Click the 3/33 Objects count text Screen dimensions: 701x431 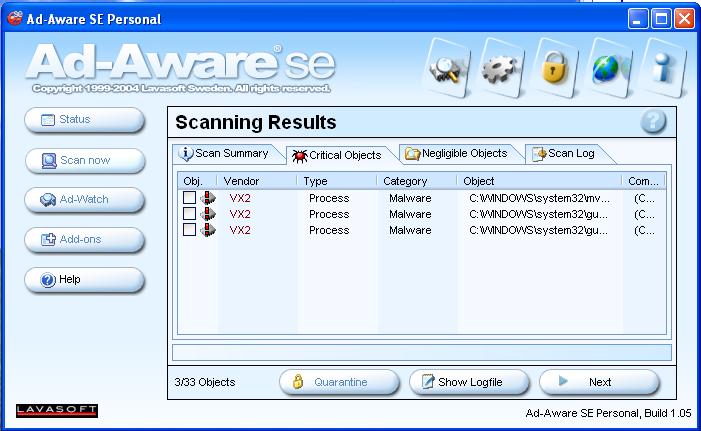(x=205, y=382)
